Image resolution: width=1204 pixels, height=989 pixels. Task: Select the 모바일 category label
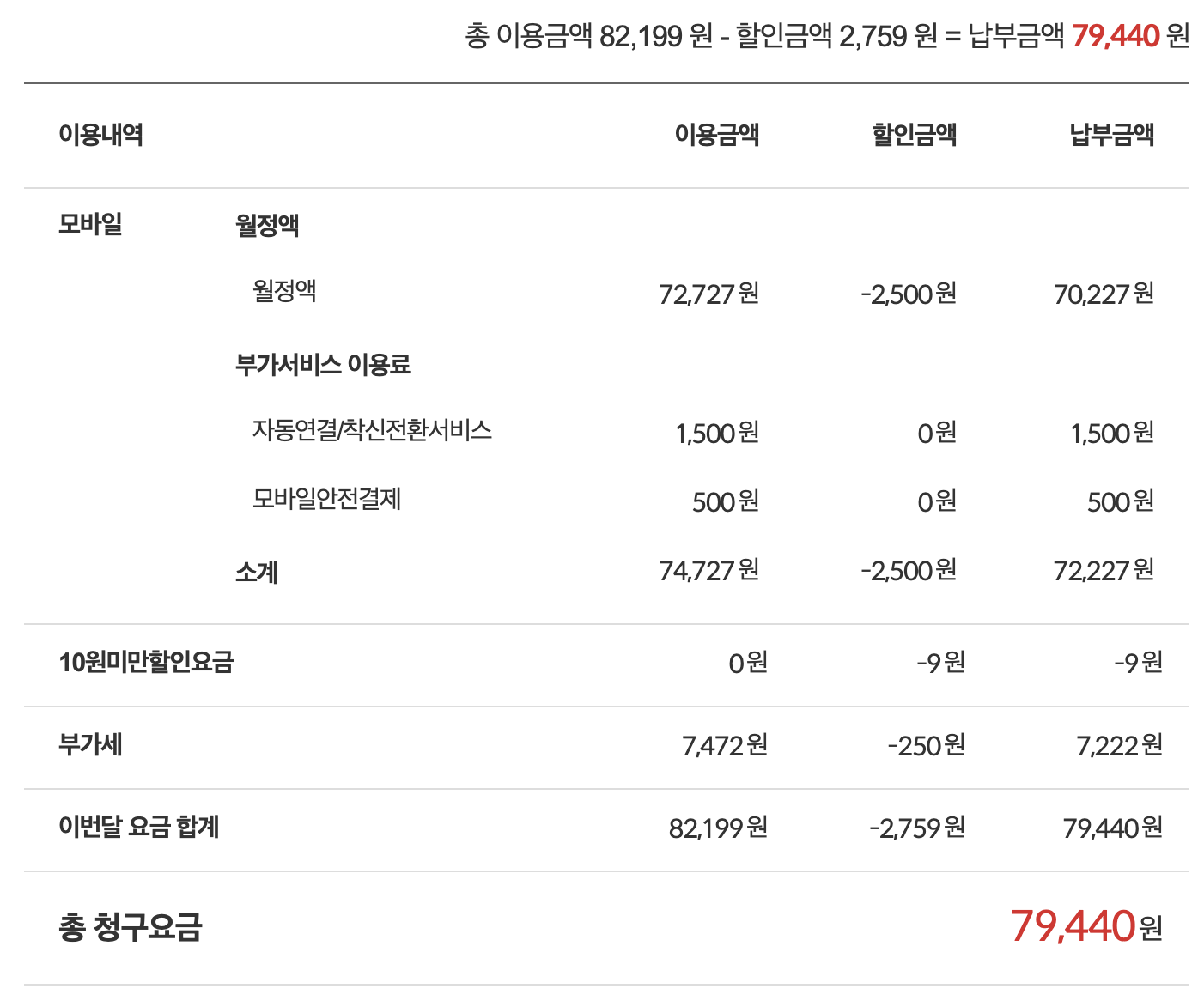click(90, 224)
